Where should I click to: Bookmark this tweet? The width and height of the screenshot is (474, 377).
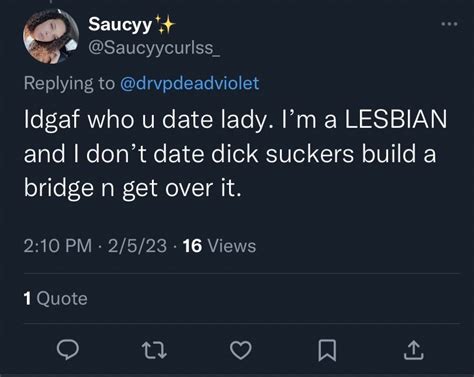point(327,350)
